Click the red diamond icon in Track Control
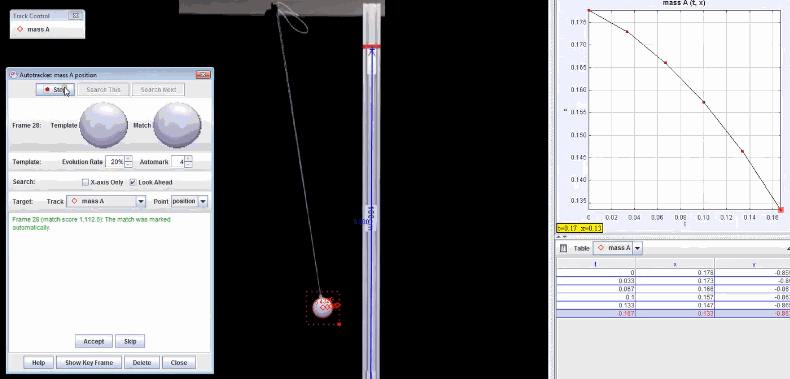Viewport: 790px width, 379px height. [x=20, y=29]
